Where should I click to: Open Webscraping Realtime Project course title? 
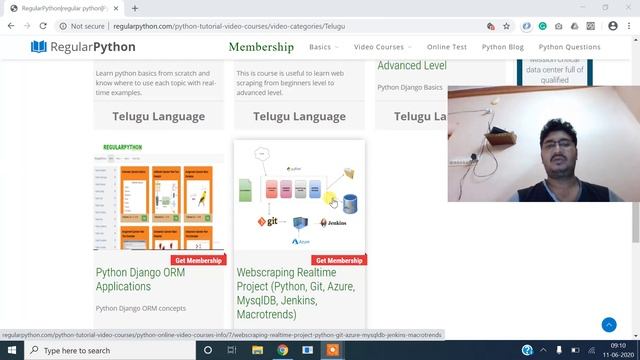[x=296, y=293]
